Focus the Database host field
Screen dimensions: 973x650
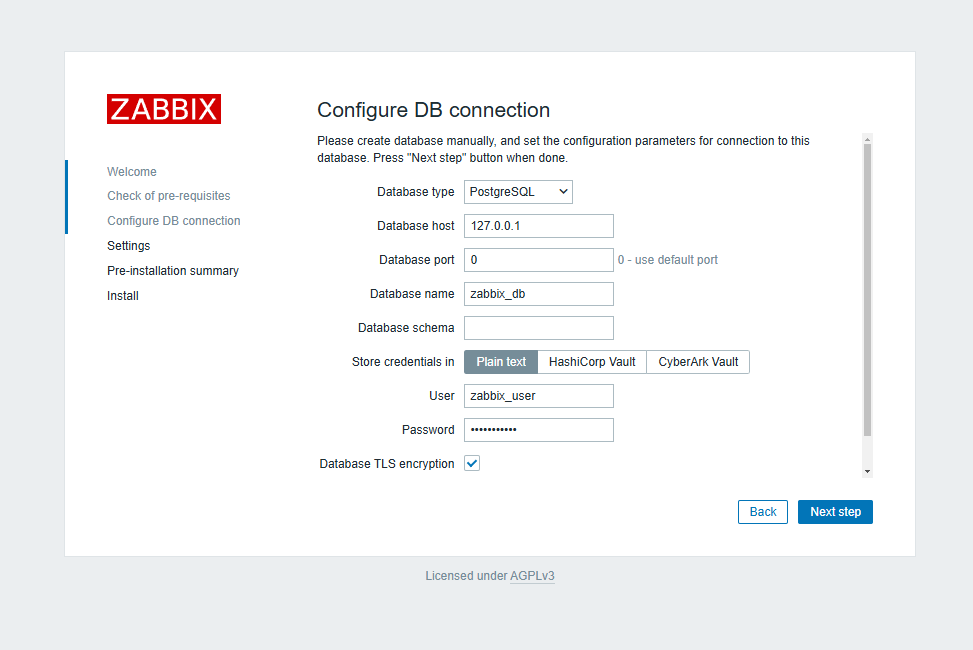pyautogui.click(x=538, y=226)
